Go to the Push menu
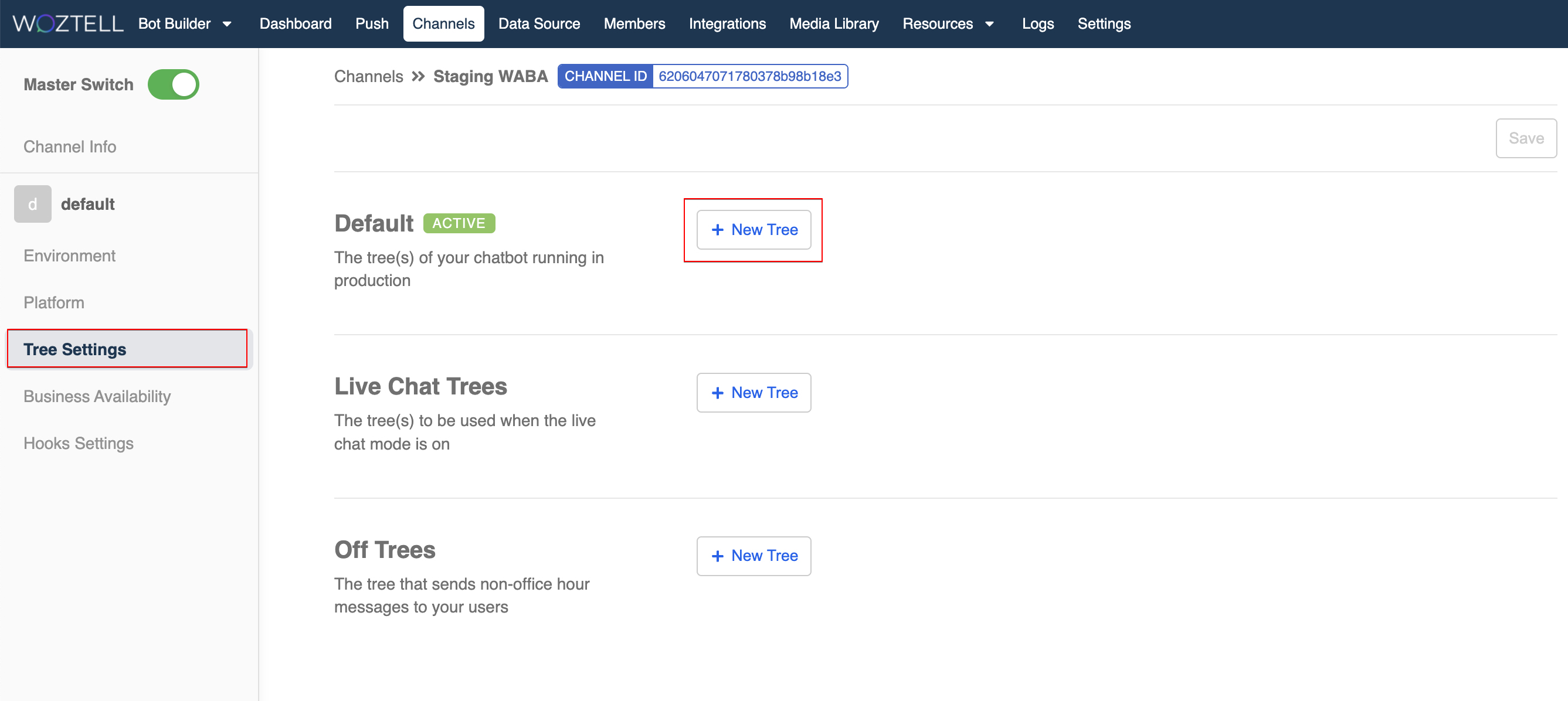The width and height of the screenshot is (1568, 701). point(372,23)
